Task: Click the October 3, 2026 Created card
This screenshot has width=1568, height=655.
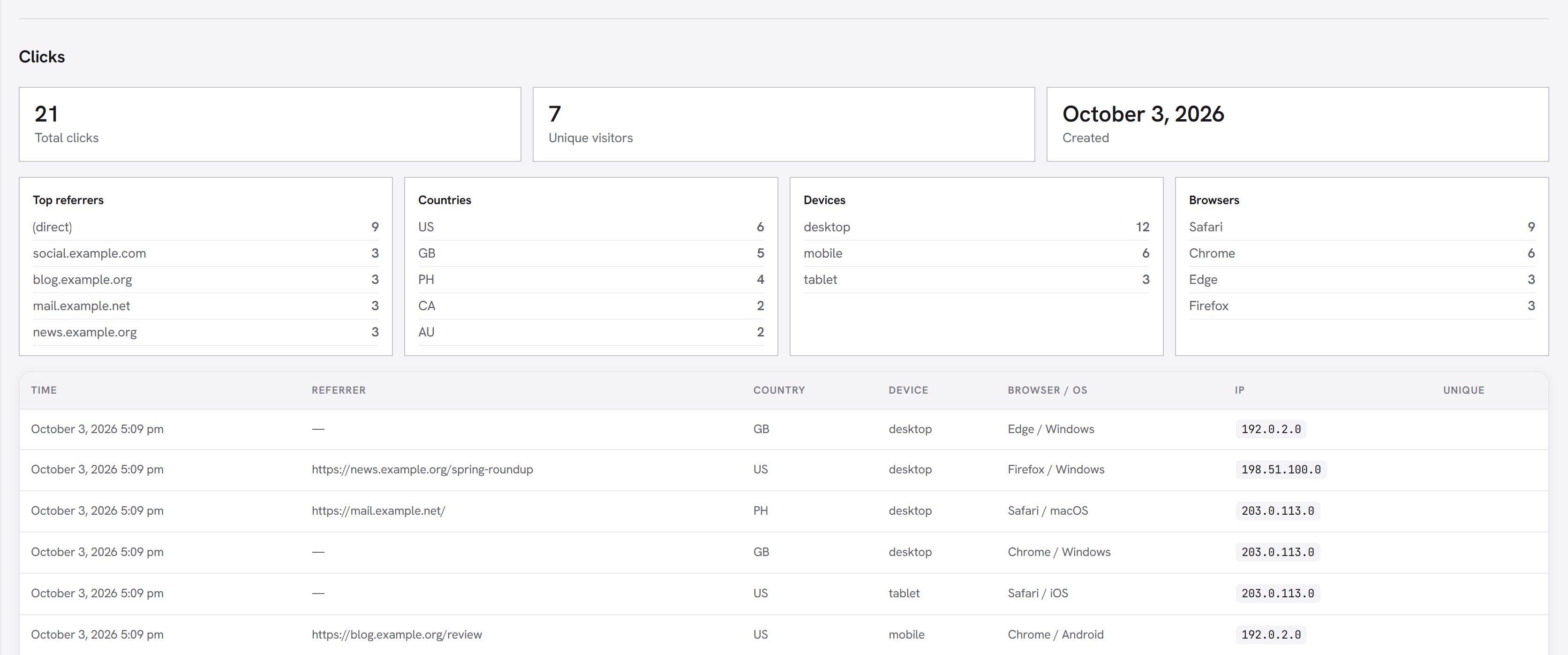Action: click(1297, 124)
